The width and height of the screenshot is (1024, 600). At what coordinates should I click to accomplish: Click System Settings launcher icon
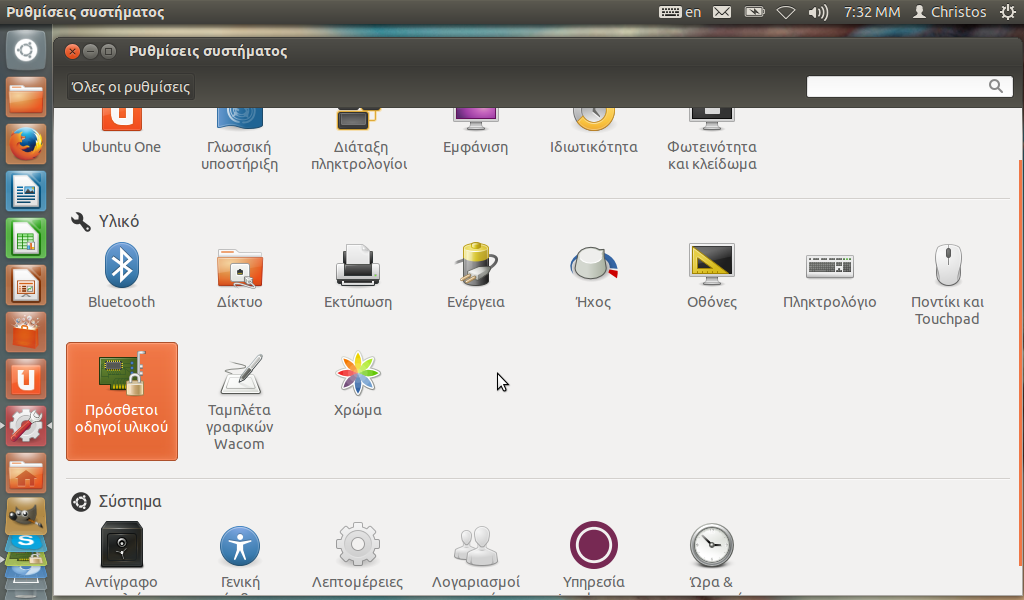(x=26, y=426)
